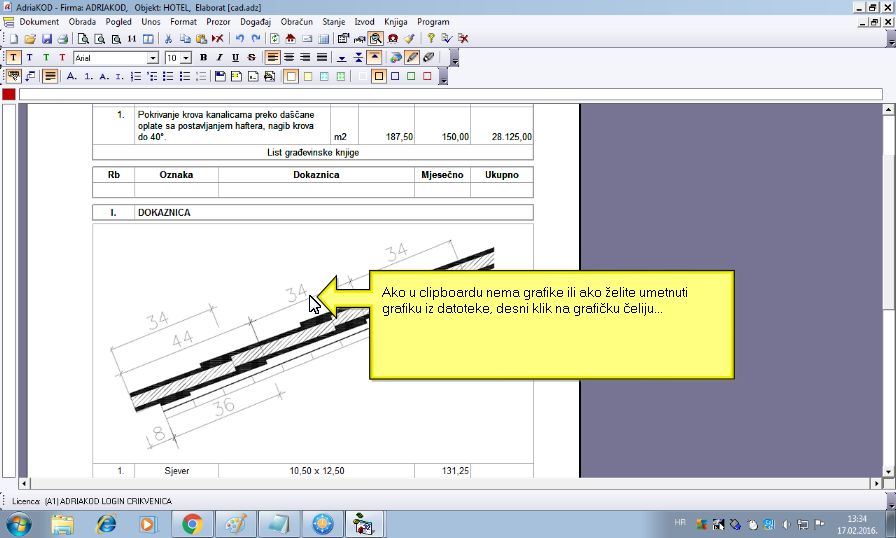Screen dimensions: 896x538
Task: Click the green refresh document icon
Action: pos(274,39)
